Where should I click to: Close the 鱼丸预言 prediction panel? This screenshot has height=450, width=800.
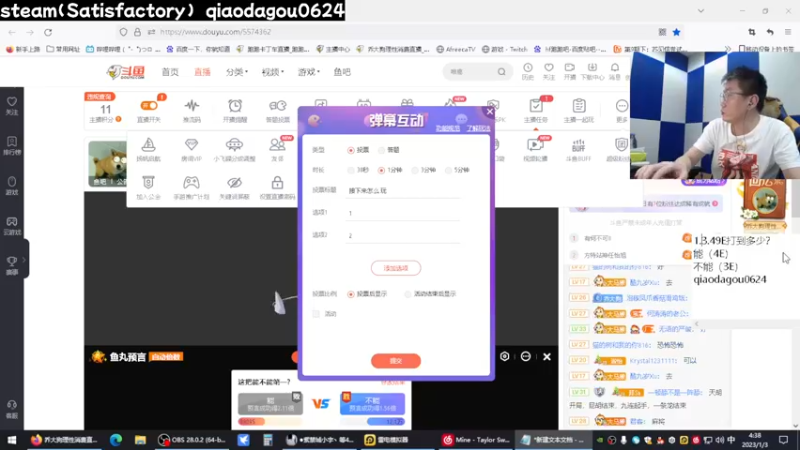(547, 357)
